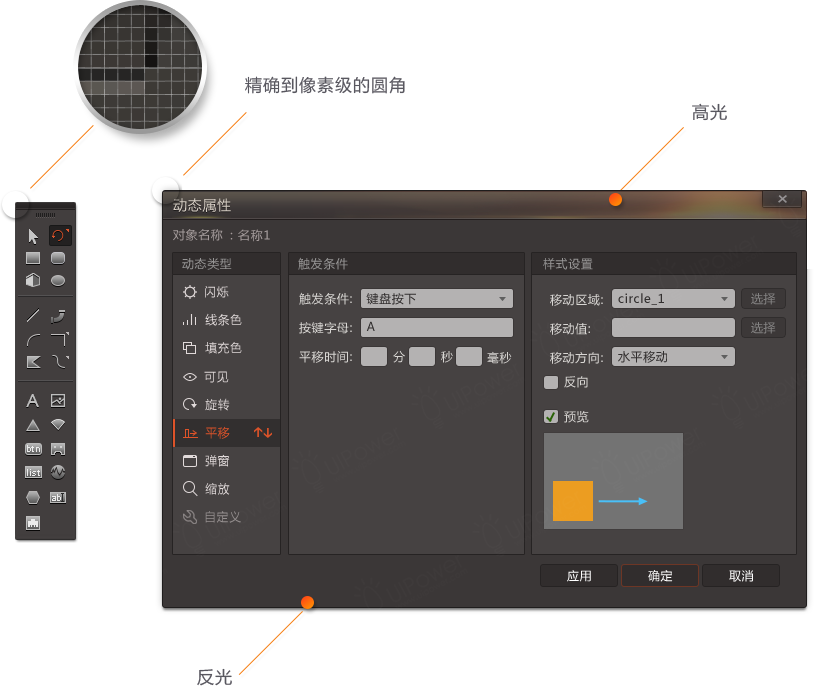Uncheck the 预览 checkbox

click(x=551, y=416)
